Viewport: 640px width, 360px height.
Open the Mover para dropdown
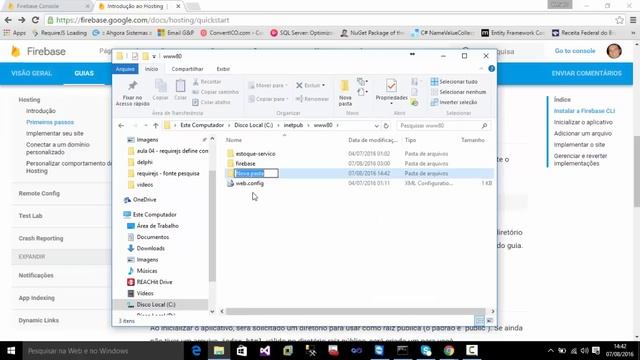(x=268, y=85)
